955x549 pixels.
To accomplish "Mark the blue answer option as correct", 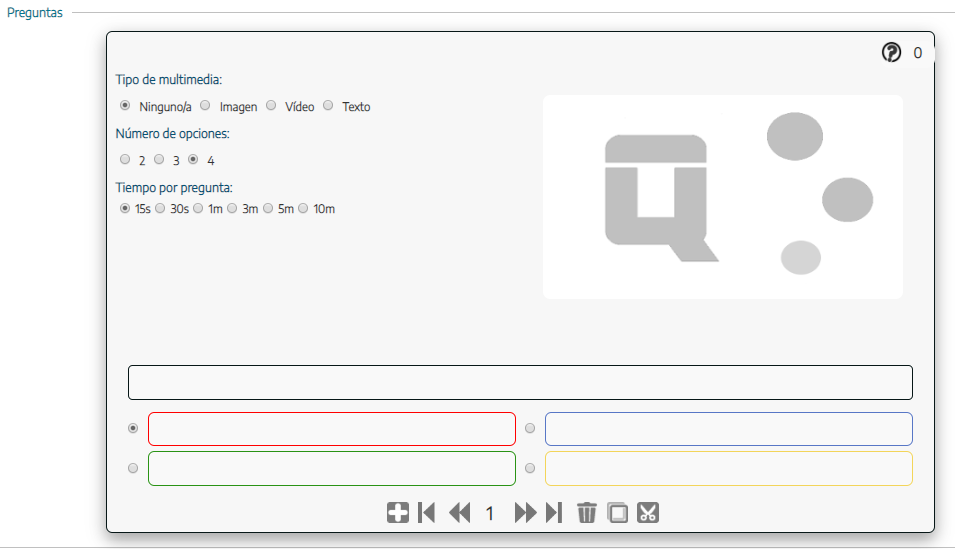I will 530,429.
